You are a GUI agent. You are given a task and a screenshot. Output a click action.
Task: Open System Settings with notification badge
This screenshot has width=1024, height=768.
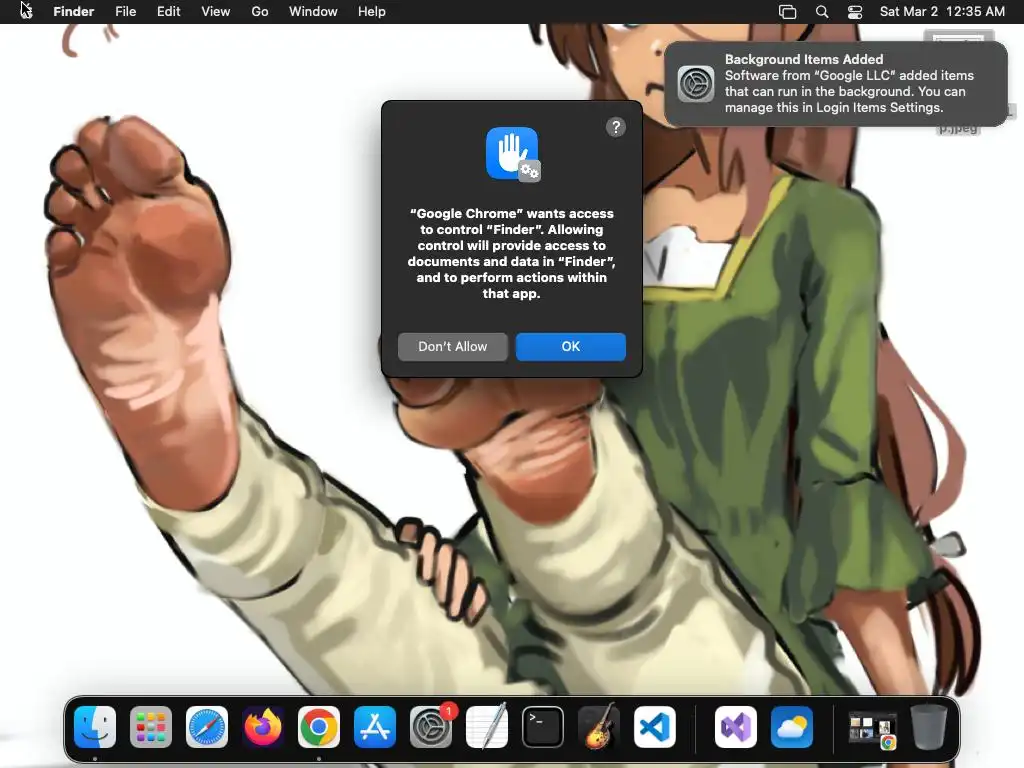pos(431,727)
